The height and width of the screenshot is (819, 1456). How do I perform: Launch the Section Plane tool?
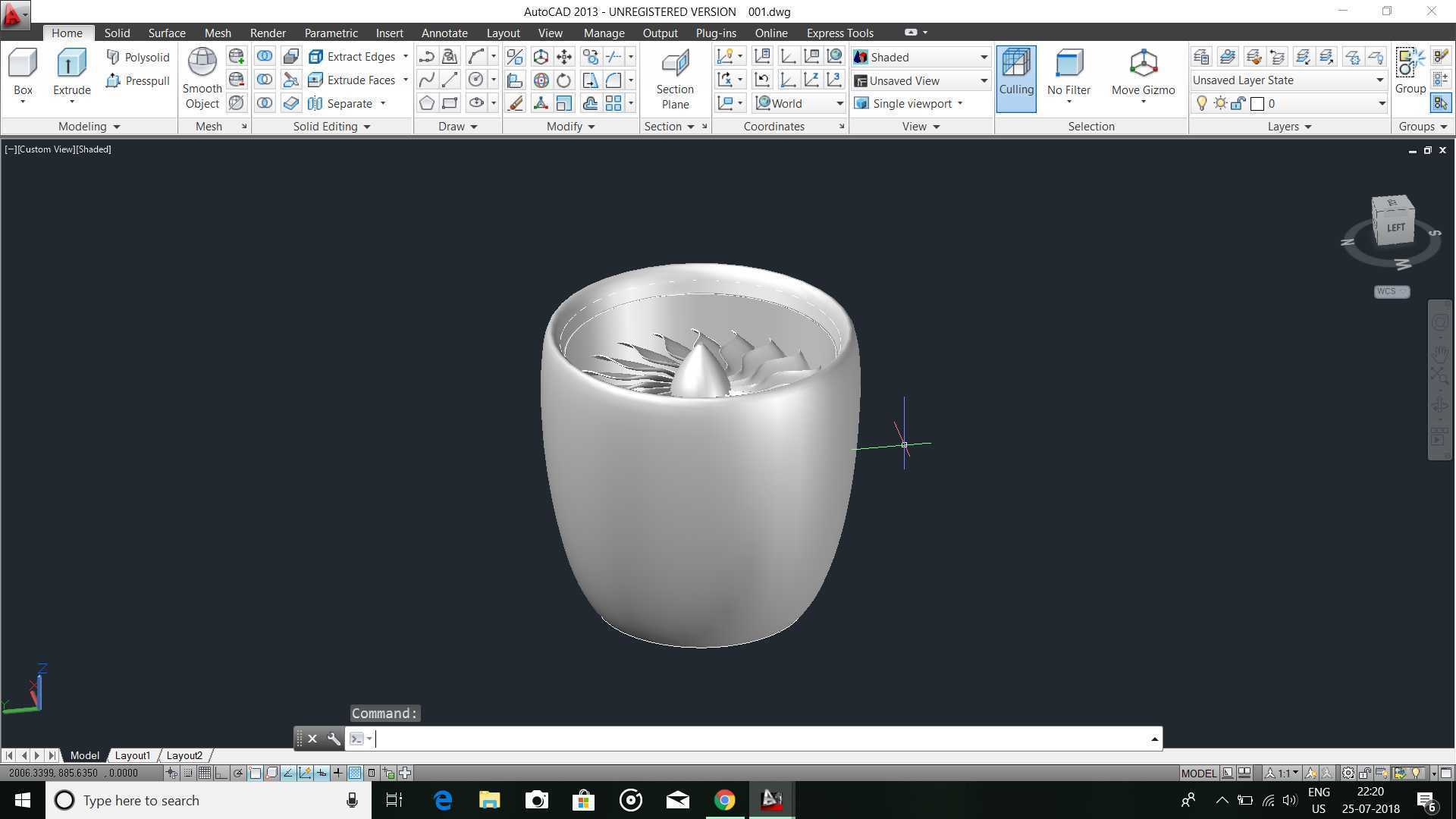pyautogui.click(x=675, y=79)
